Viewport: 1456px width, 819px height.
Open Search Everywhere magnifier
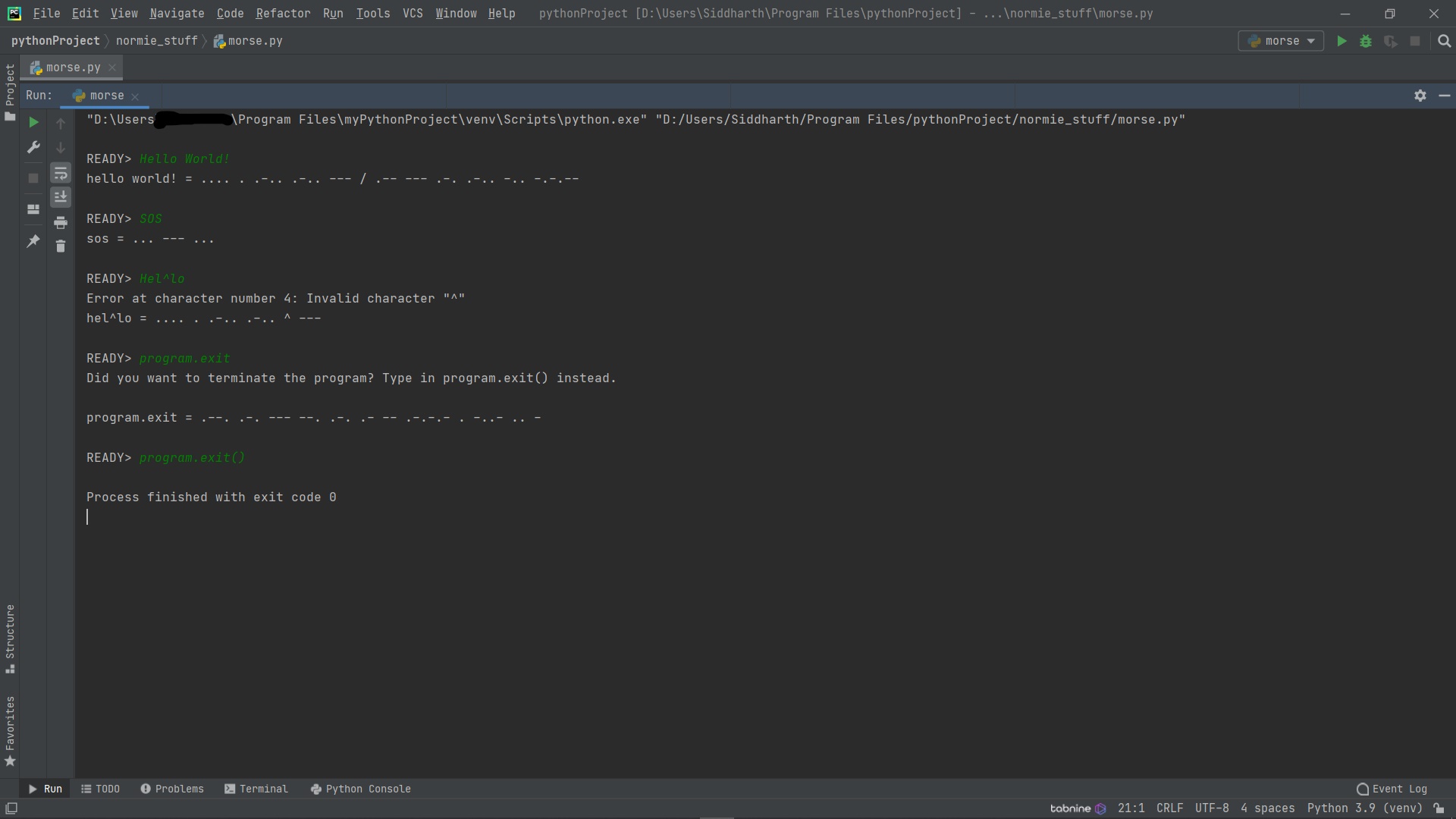tap(1445, 41)
